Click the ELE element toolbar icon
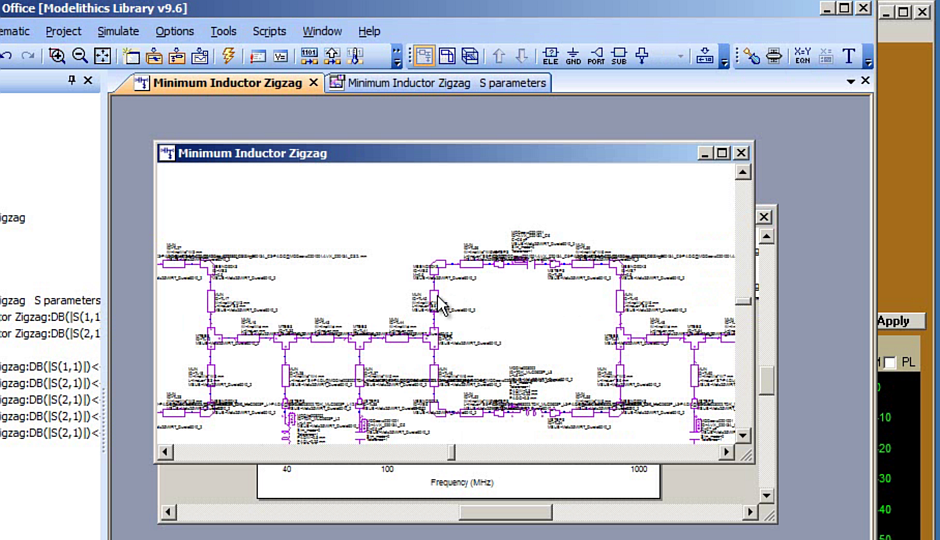This screenshot has width=940, height=540. [550, 56]
